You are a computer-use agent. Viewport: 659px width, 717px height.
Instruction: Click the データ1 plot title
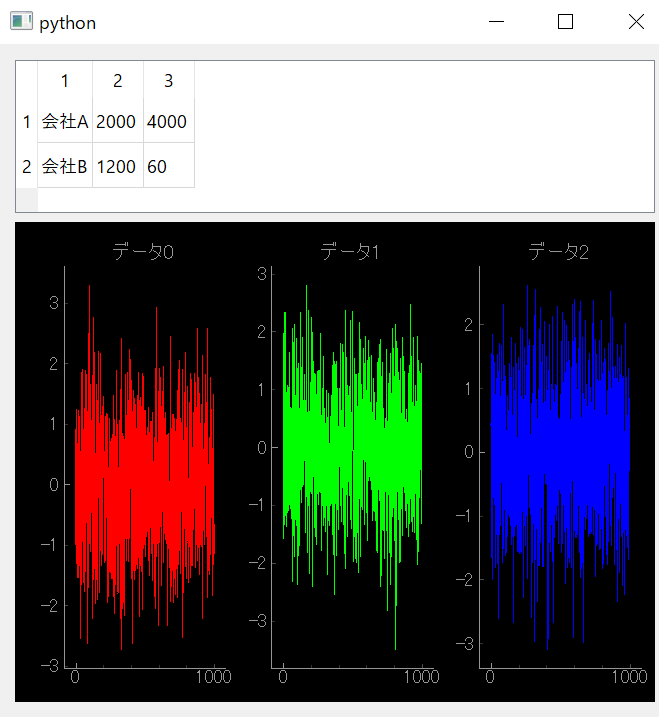pos(350,252)
